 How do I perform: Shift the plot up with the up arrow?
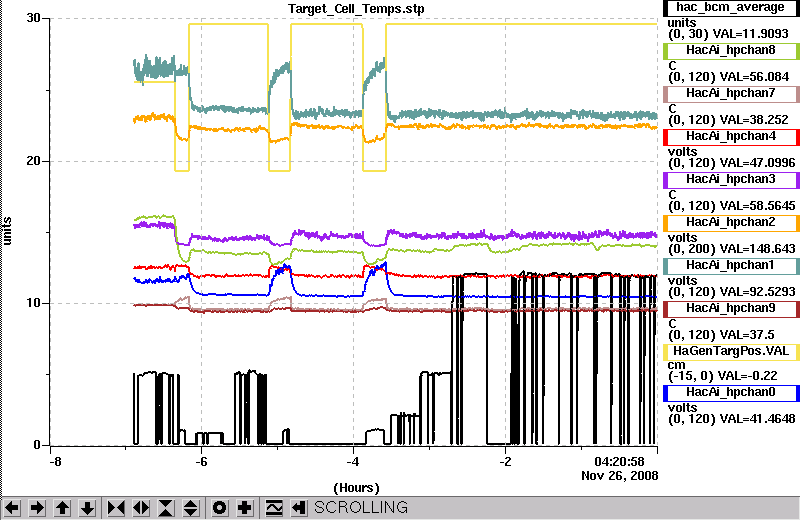point(62,508)
